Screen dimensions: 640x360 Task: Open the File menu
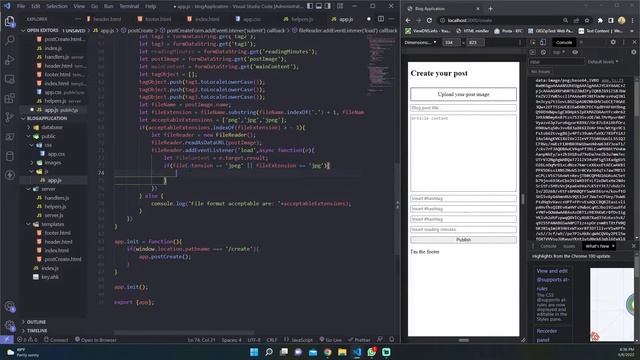coord(21,6)
